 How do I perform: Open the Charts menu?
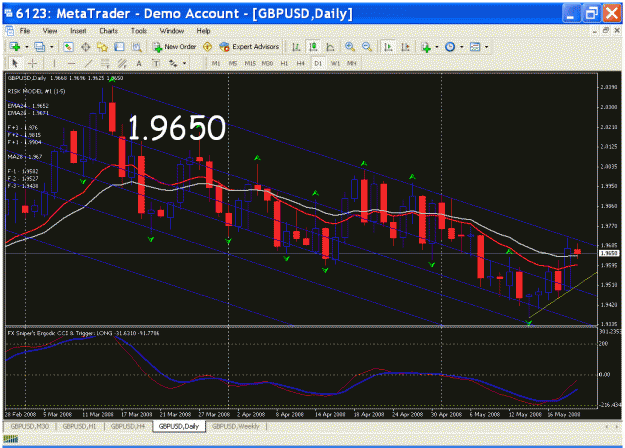coord(108,31)
